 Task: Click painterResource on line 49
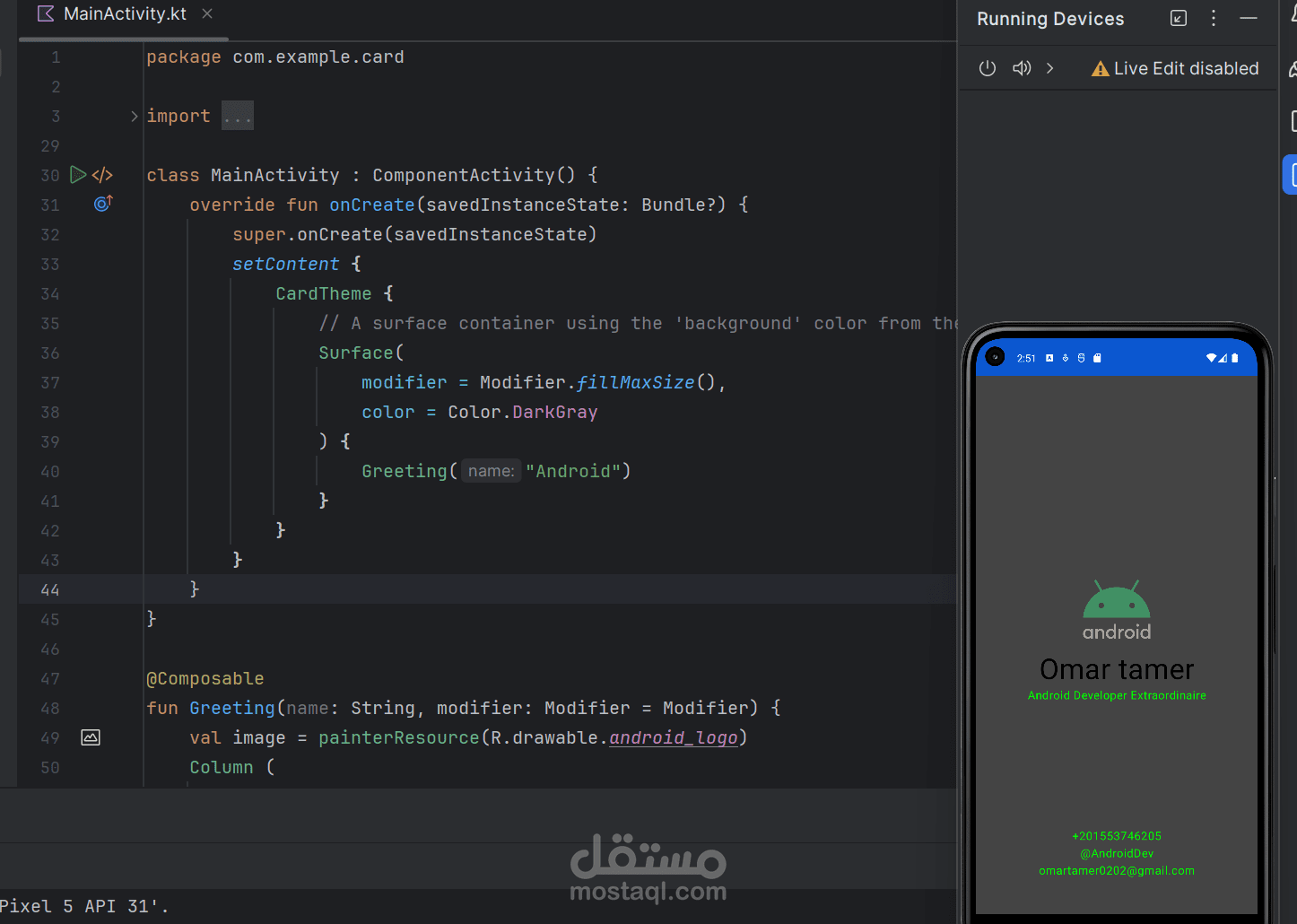point(399,737)
